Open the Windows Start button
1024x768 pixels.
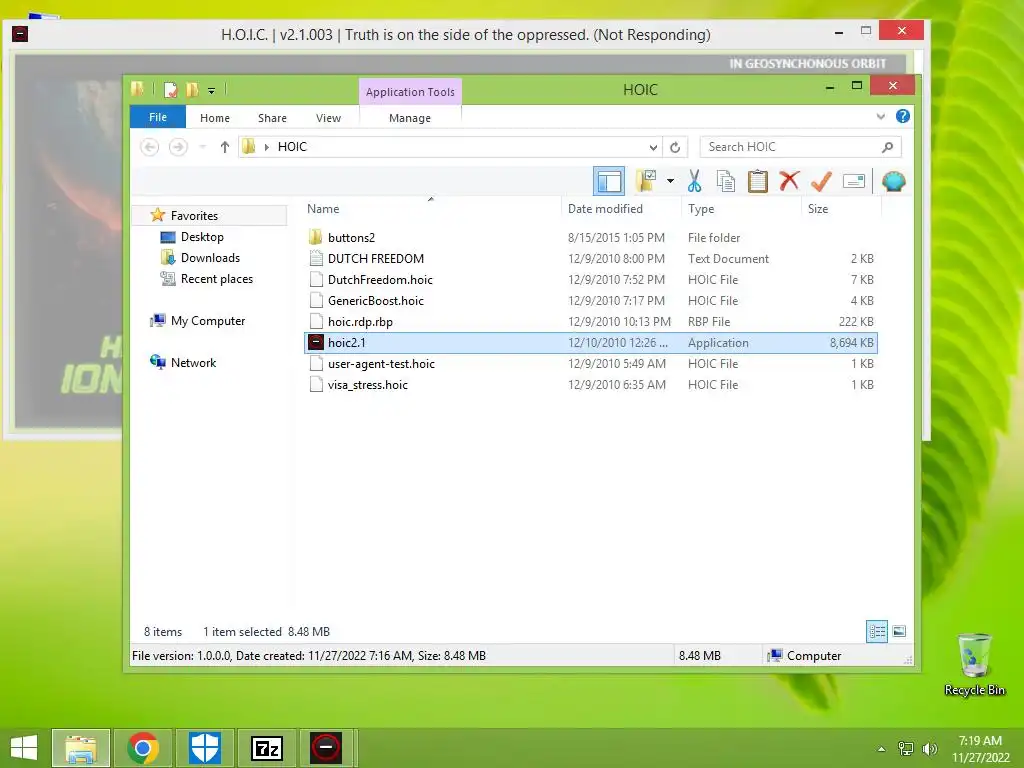24,748
